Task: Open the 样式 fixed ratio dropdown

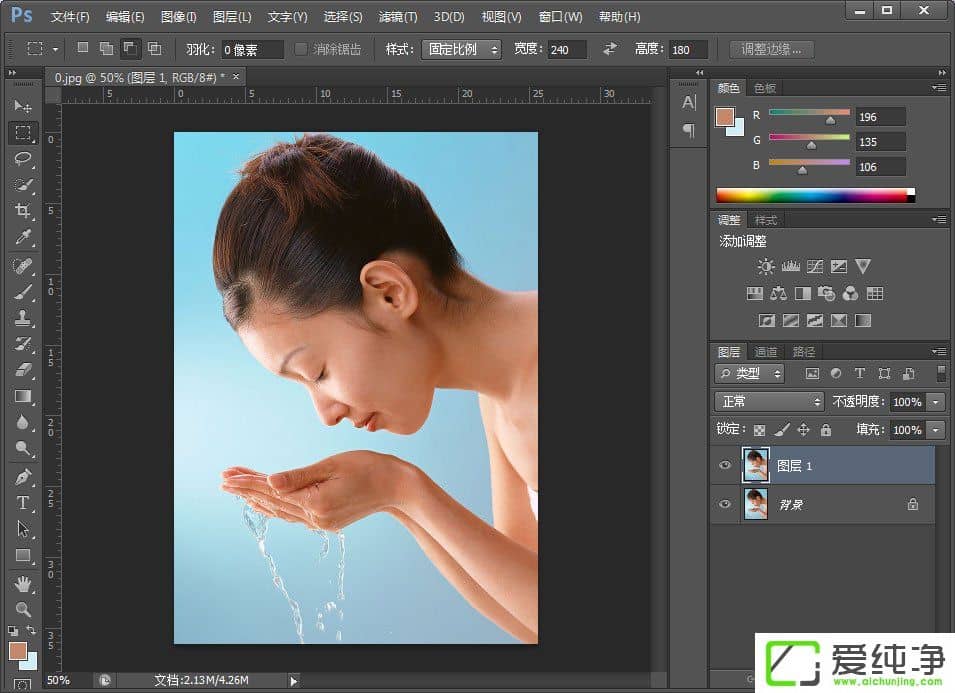Action: coord(461,49)
